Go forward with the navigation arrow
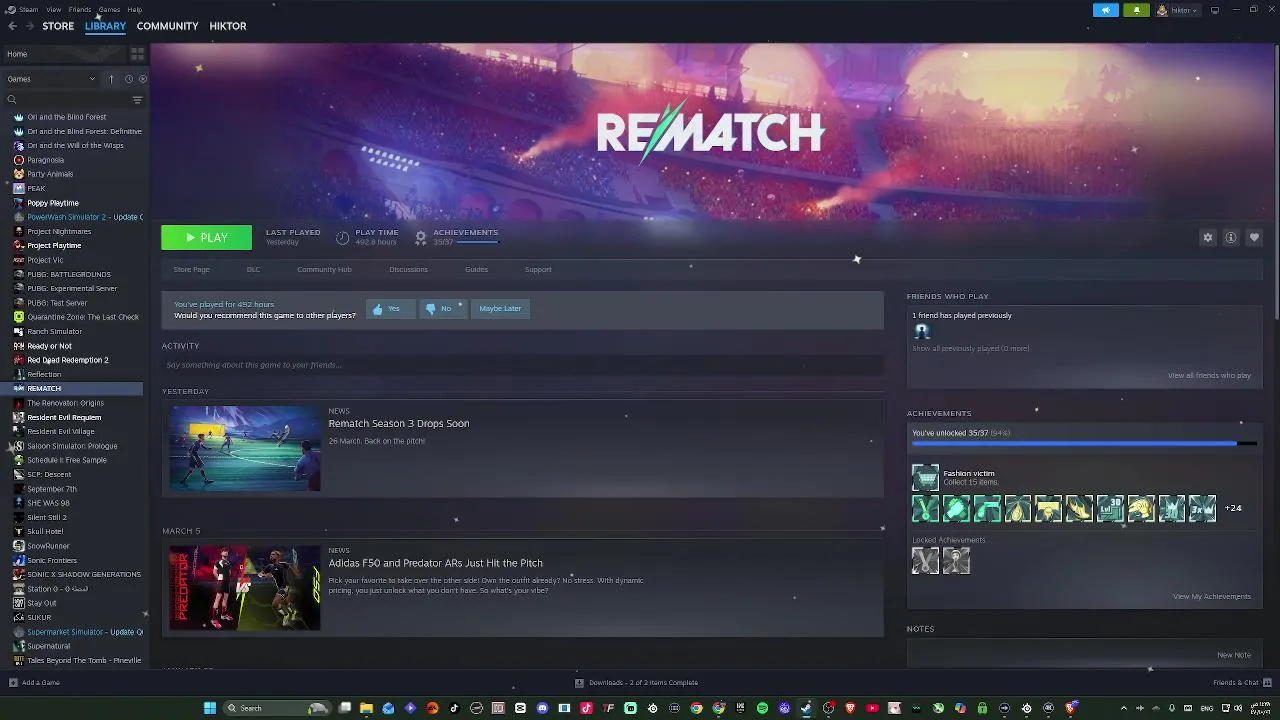The image size is (1280, 720). (x=29, y=26)
